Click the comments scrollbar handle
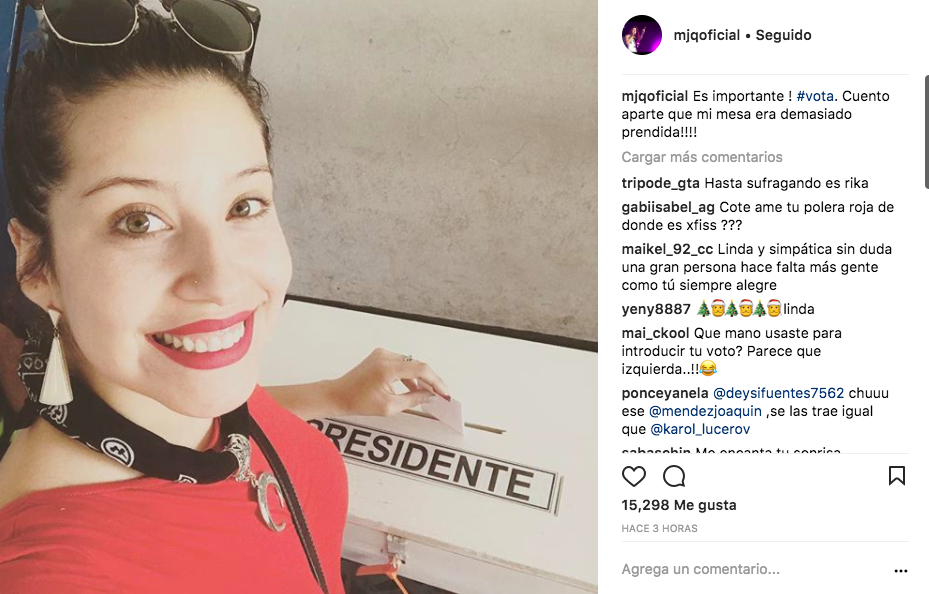 926,132
